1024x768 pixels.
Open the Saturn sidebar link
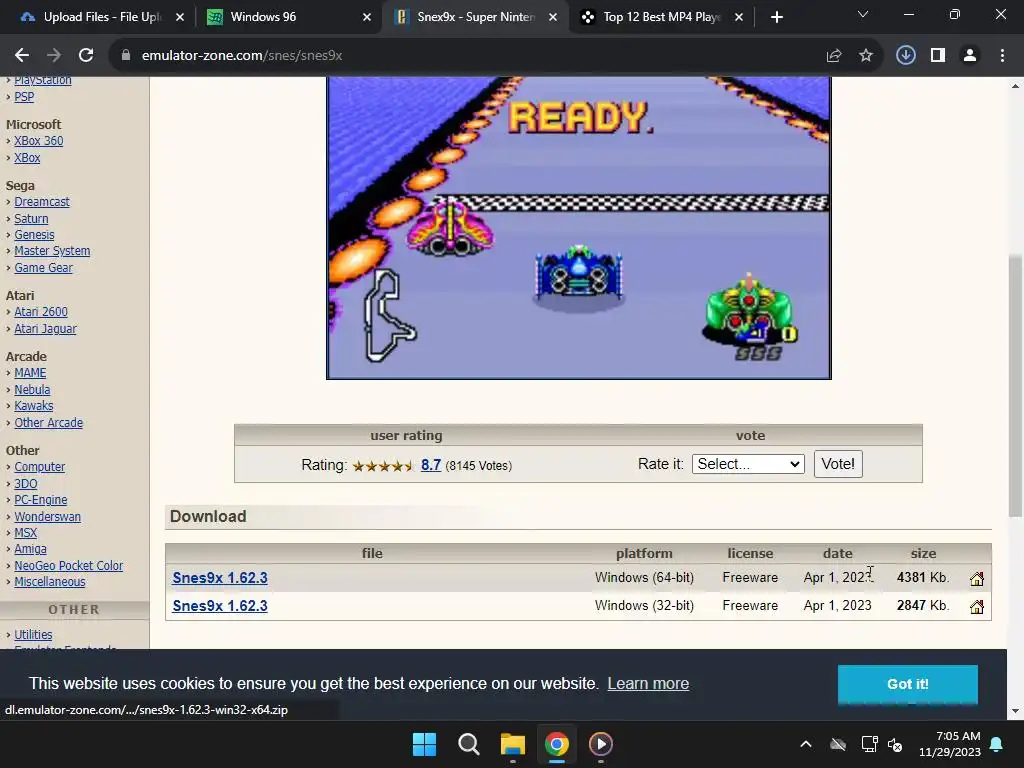point(31,219)
